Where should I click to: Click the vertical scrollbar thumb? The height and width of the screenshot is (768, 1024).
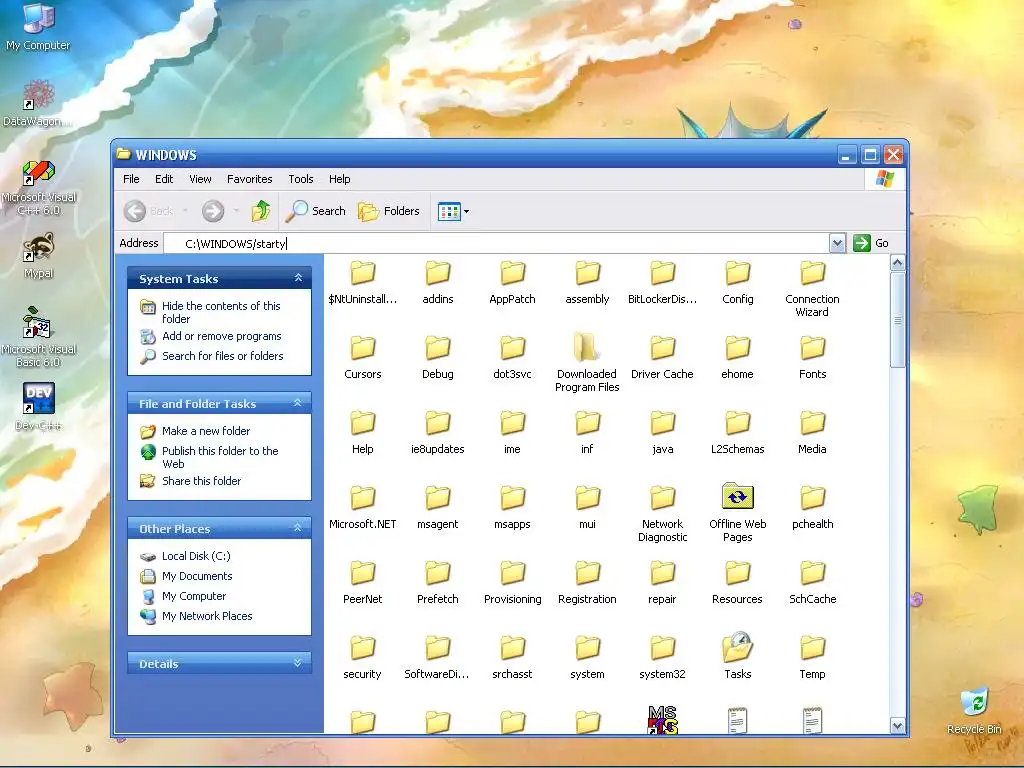(x=897, y=319)
